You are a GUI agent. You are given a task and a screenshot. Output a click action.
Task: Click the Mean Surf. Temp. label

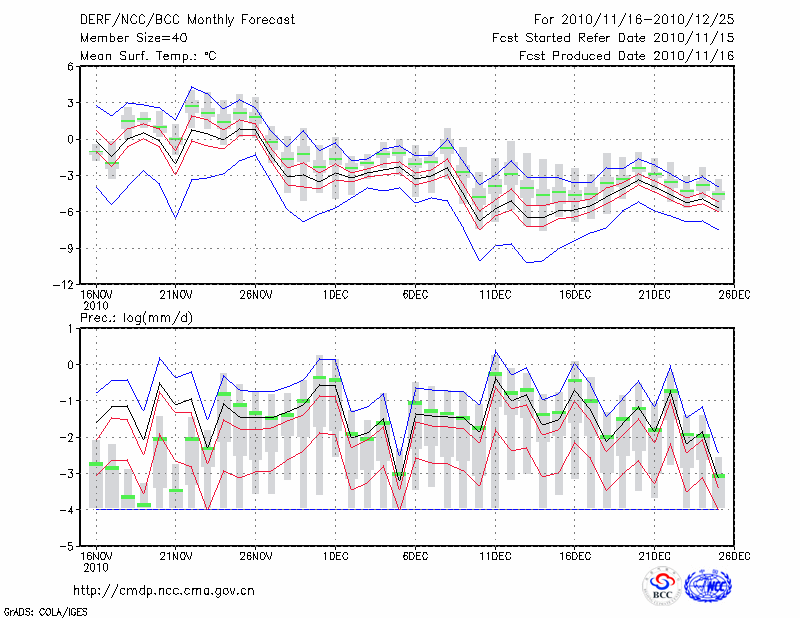click(148, 55)
